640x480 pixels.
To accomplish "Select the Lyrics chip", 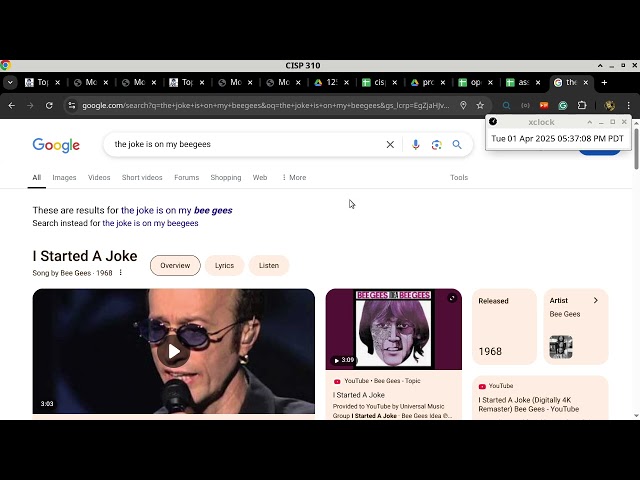I will coord(224,265).
